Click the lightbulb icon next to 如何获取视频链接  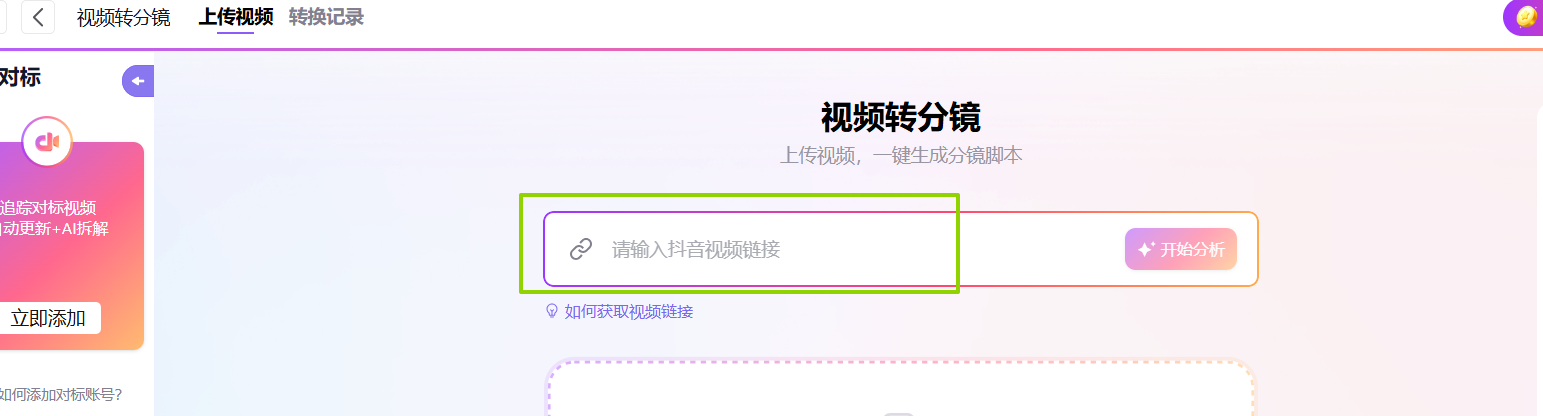pyautogui.click(x=551, y=311)
